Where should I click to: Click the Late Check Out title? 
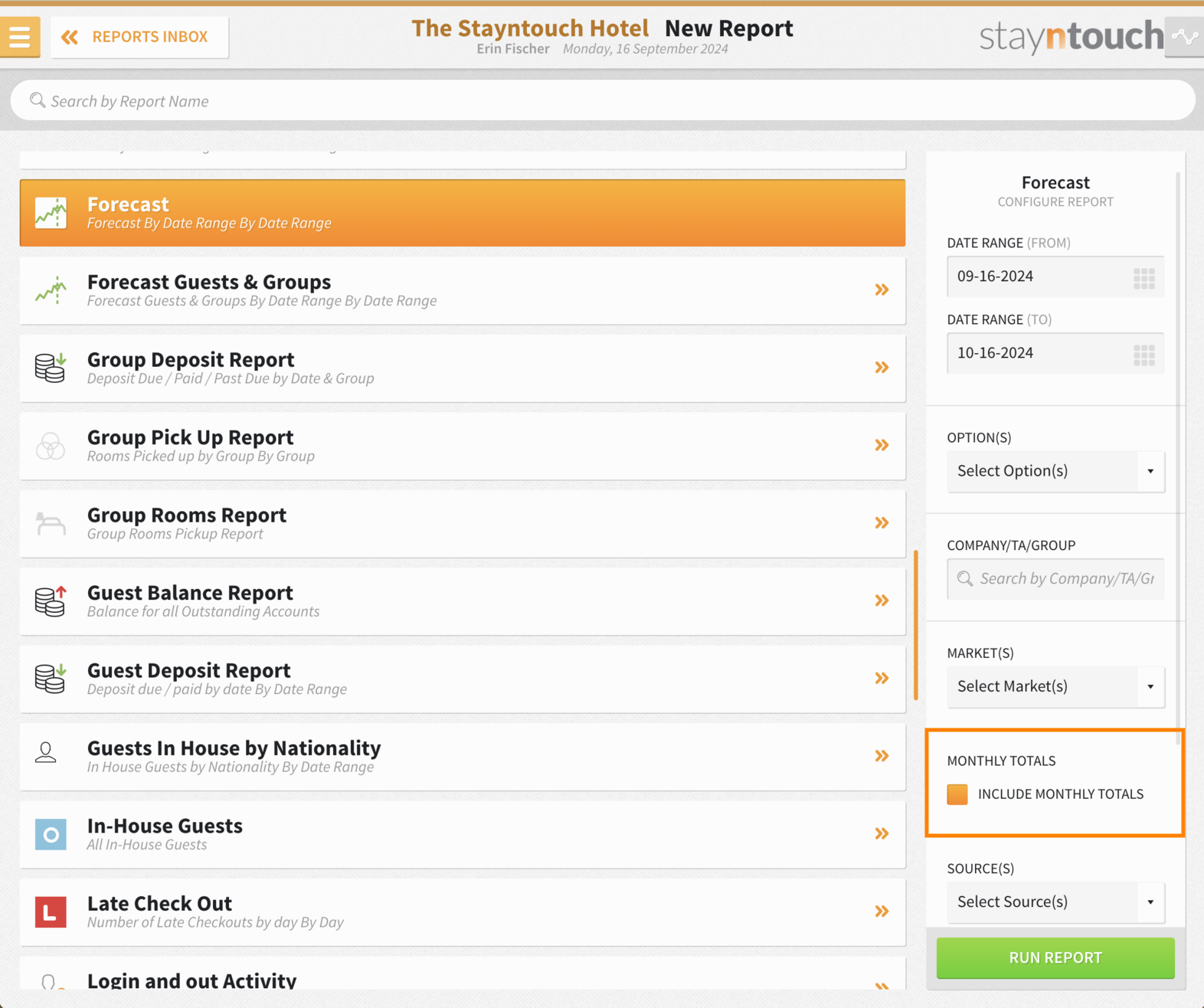click(159, 903)
